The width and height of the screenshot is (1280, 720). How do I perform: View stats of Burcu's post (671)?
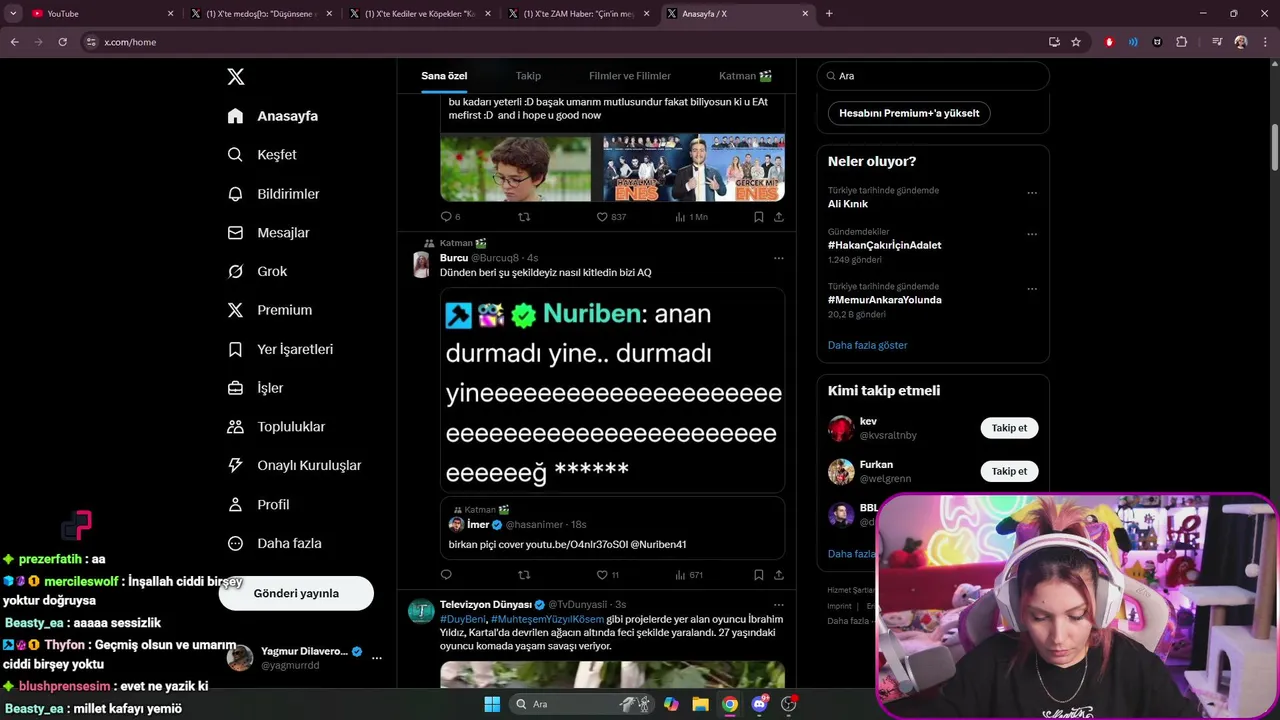689,575
